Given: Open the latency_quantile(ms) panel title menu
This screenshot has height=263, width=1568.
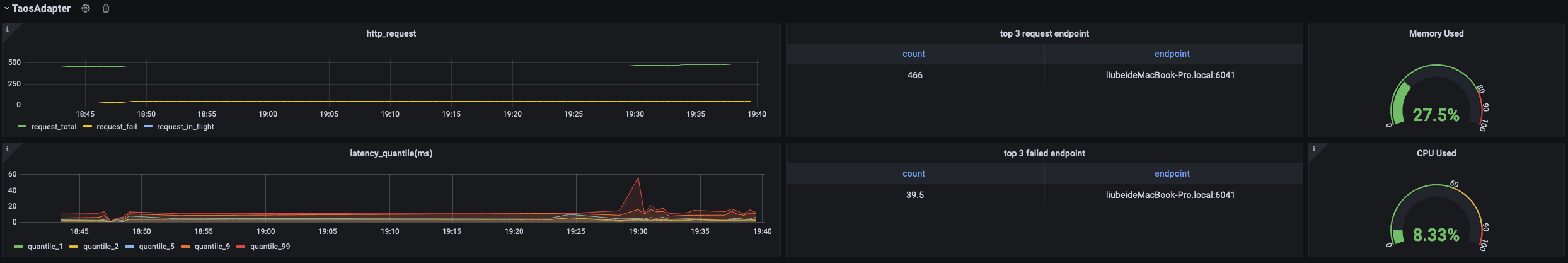Looking at the screenshot, I should tap(391, 153).
